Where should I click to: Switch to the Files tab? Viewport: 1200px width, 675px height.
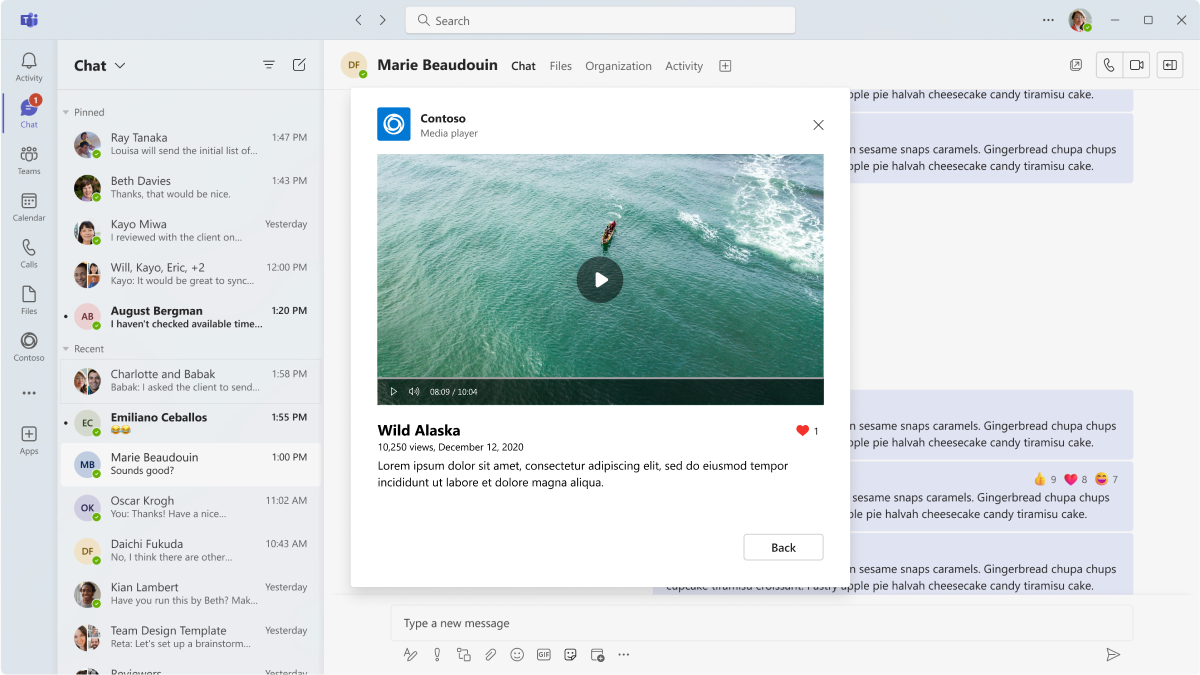click(x=560, y=66)
